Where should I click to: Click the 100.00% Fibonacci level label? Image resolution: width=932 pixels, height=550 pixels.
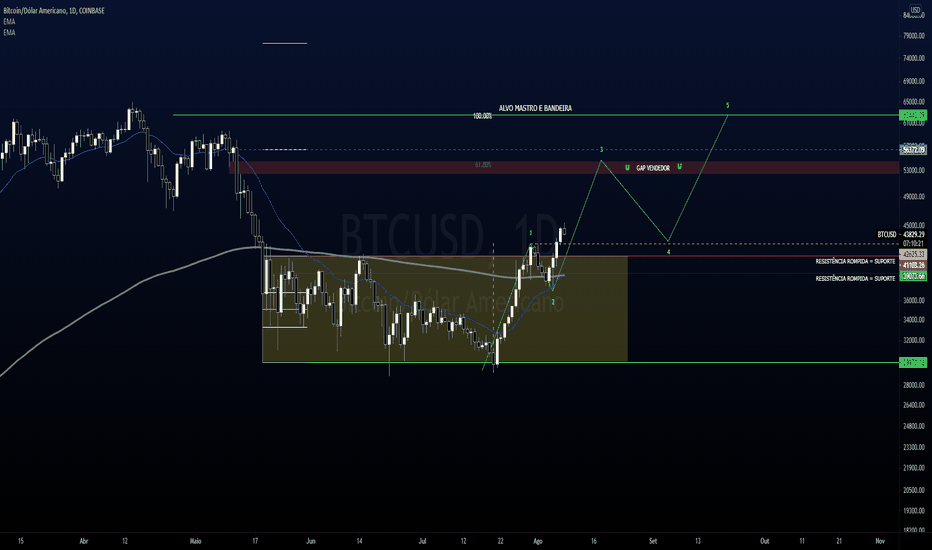[x=482, y=116]
